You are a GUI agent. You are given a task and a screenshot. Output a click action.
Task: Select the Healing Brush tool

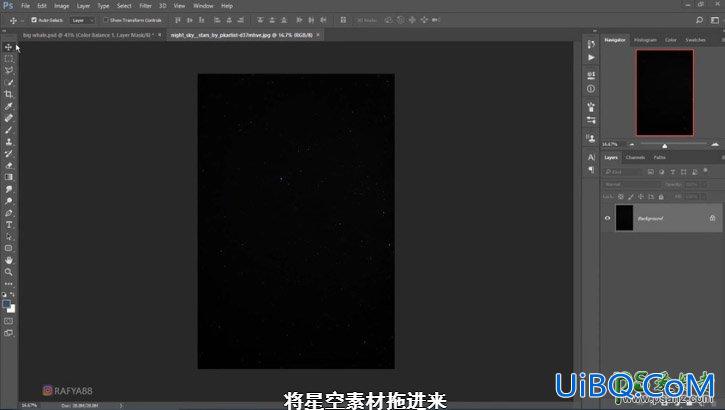pos(8,118)
